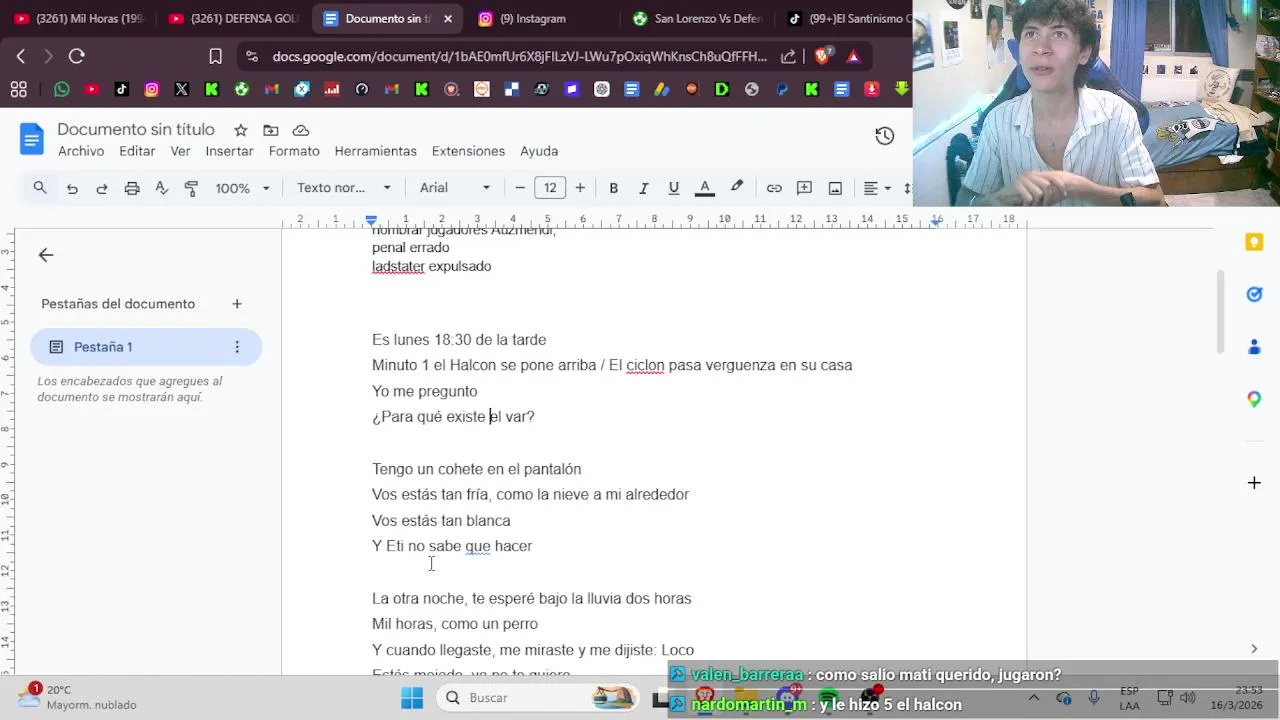Open the zoom 100% dropdown
1280x720 pixels.
(x=243, y=188)
